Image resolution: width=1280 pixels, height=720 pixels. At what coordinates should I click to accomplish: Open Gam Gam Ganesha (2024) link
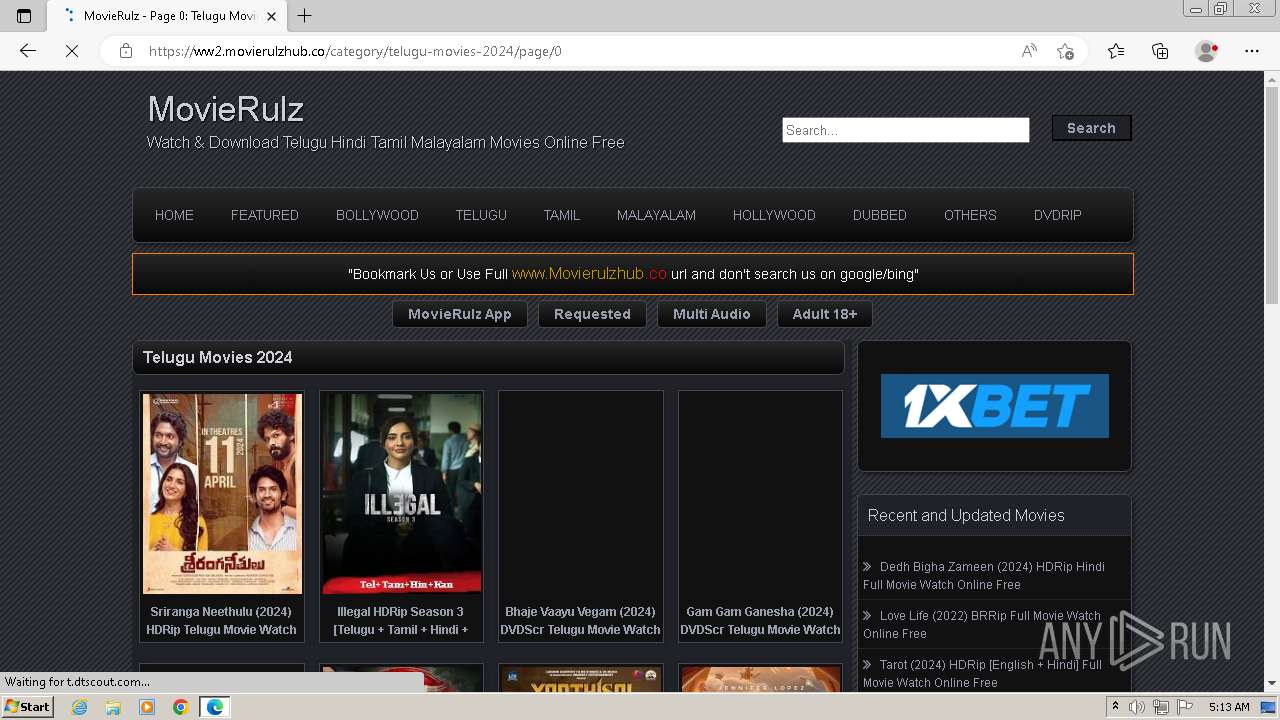760,620
